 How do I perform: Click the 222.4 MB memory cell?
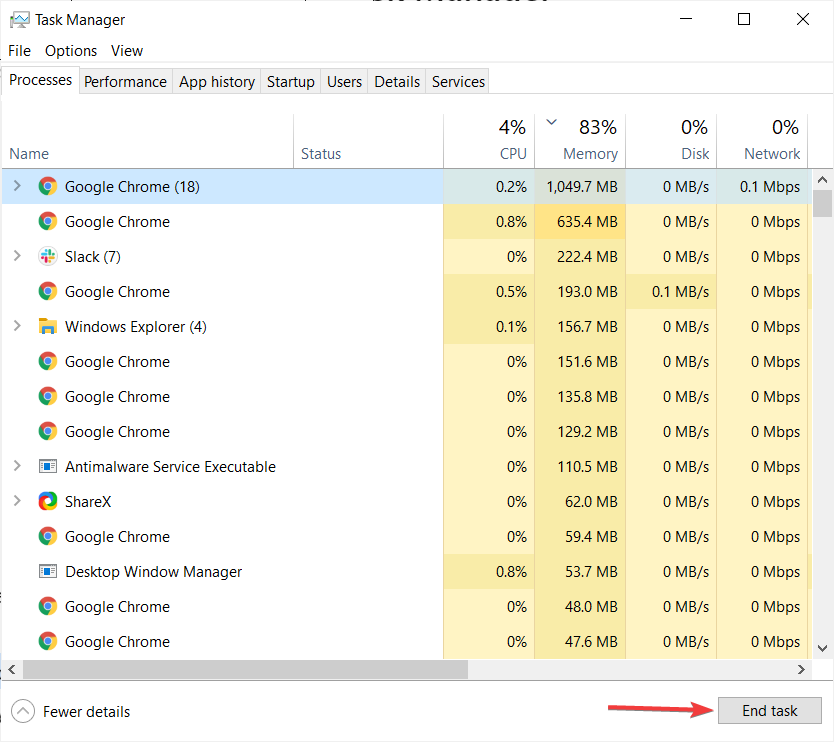pyautogui.click(x=580, y=257)
